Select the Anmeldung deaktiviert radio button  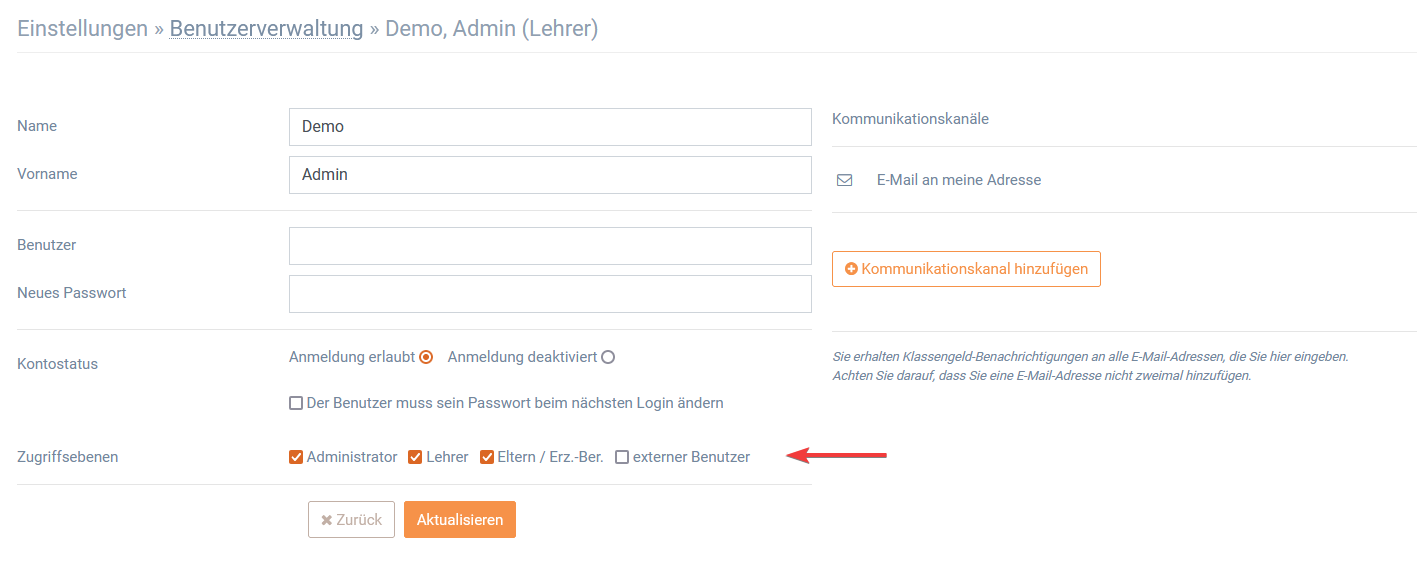point(608,357)
